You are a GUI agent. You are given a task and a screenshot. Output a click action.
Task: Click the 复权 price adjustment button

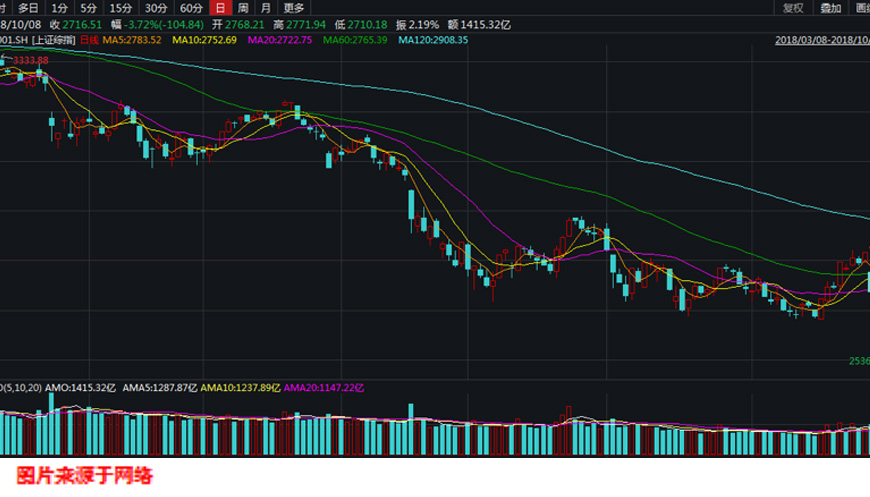(793, 8)
